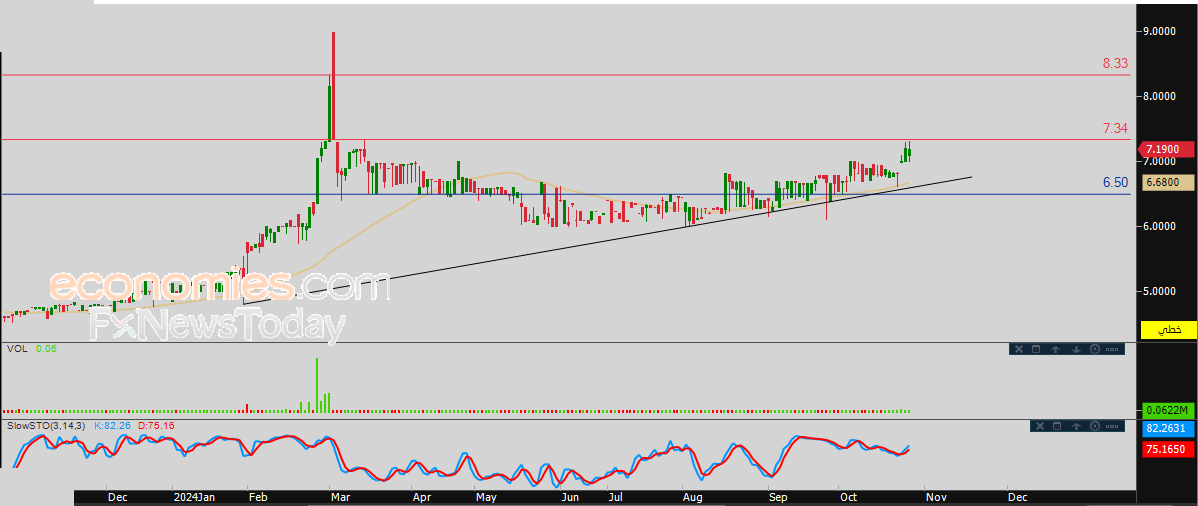Open more options for VOL panel
The height and width of the screenshot is (506, 1198).
1112,349
